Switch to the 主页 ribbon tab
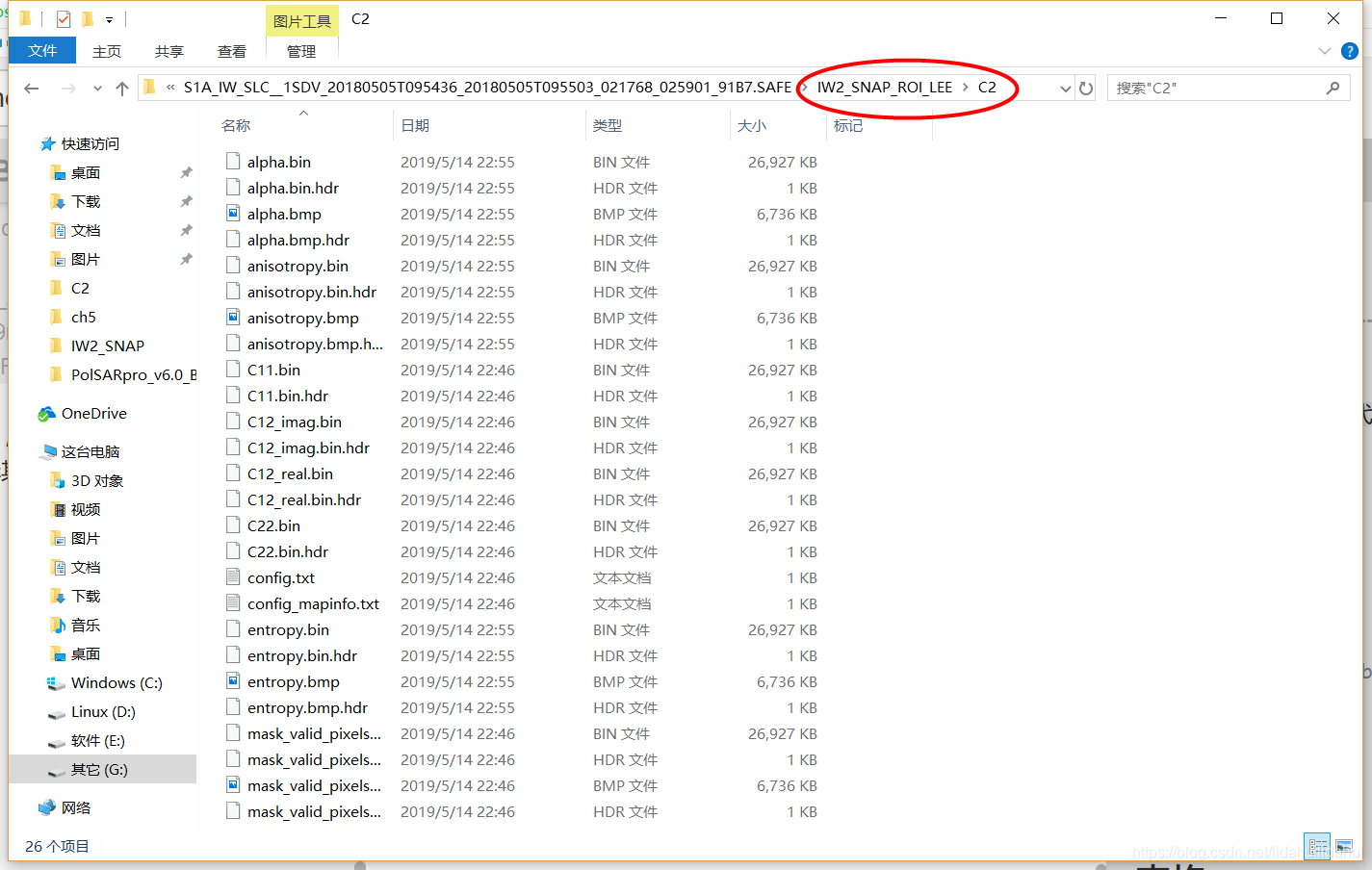The height and width of the screenshot is (870, 1372). pyautogui.click(x=107, y=51)
